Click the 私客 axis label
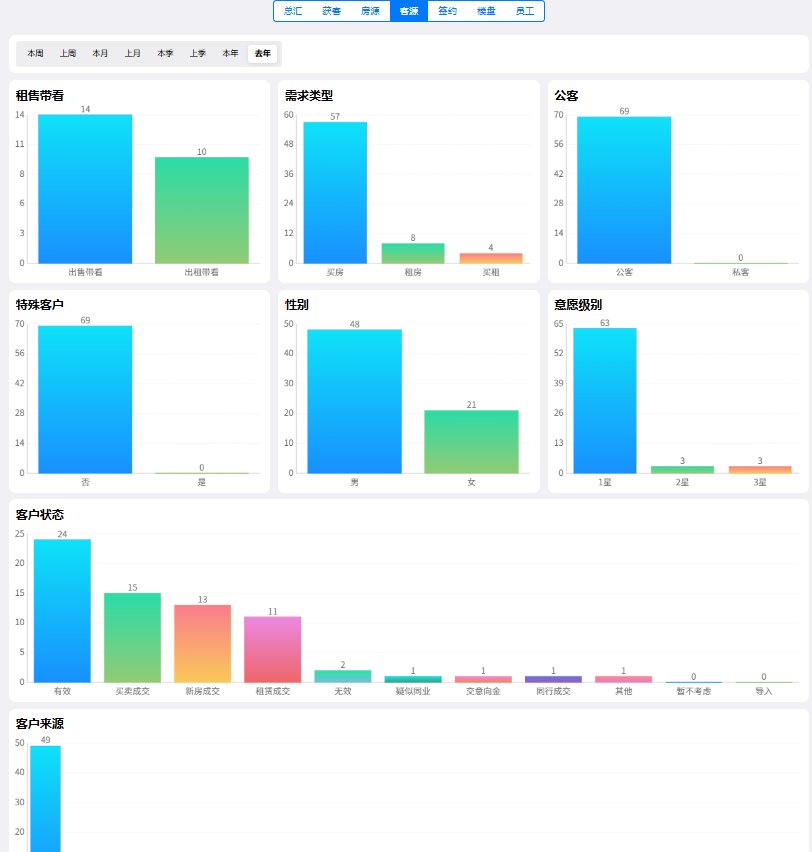Screen dimensions: 812x852 click(x=740, y=272)
